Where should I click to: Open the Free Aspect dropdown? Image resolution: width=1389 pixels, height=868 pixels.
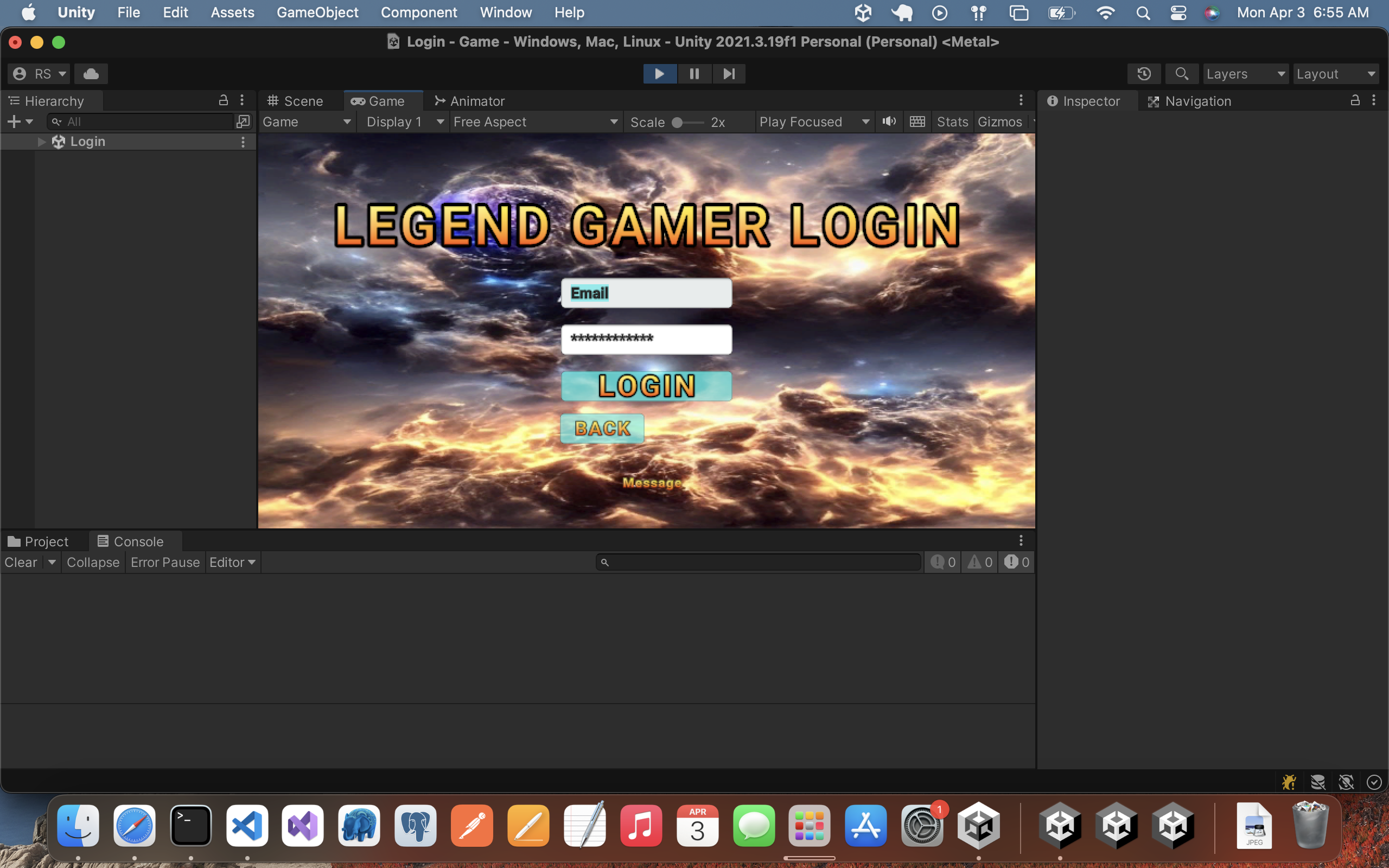coord(536,122)
